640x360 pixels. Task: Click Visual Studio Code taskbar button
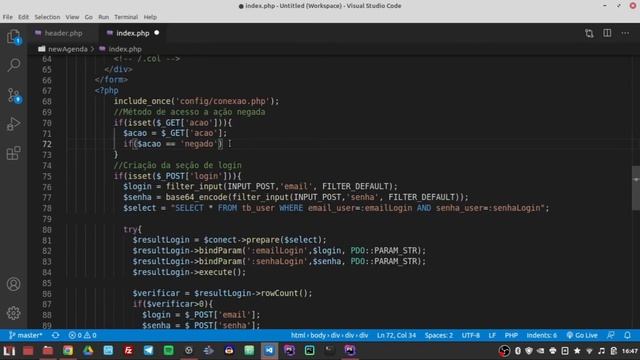point(269,351)
